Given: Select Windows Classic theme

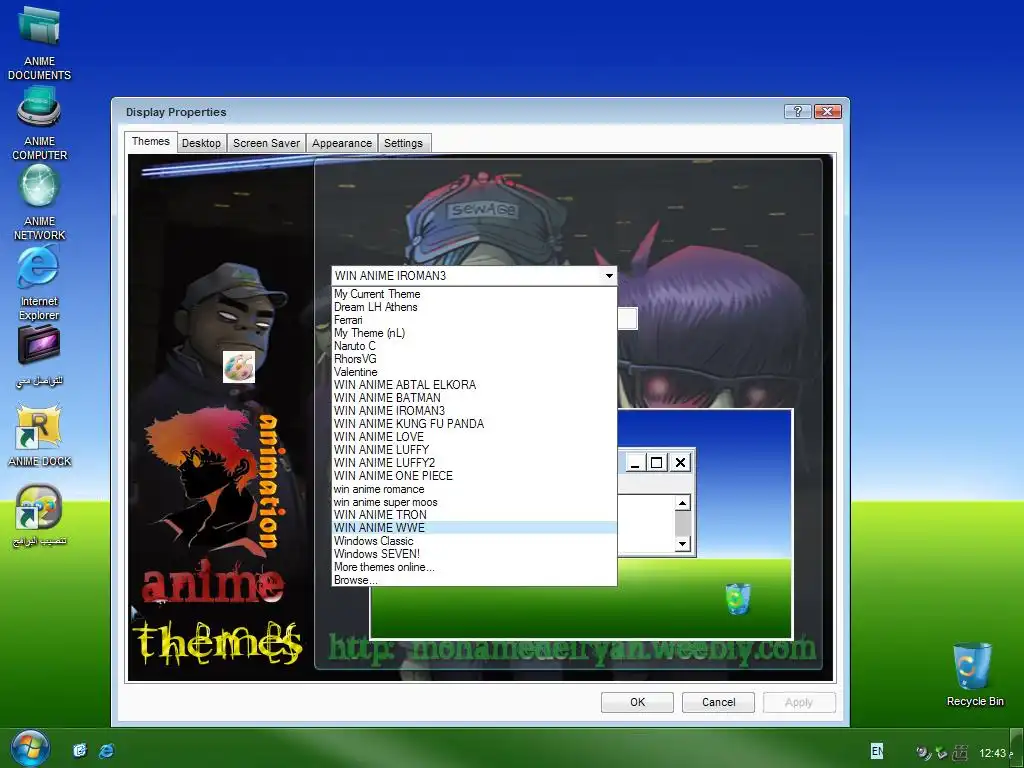Looking at the screenshot, I should point(474,541).
